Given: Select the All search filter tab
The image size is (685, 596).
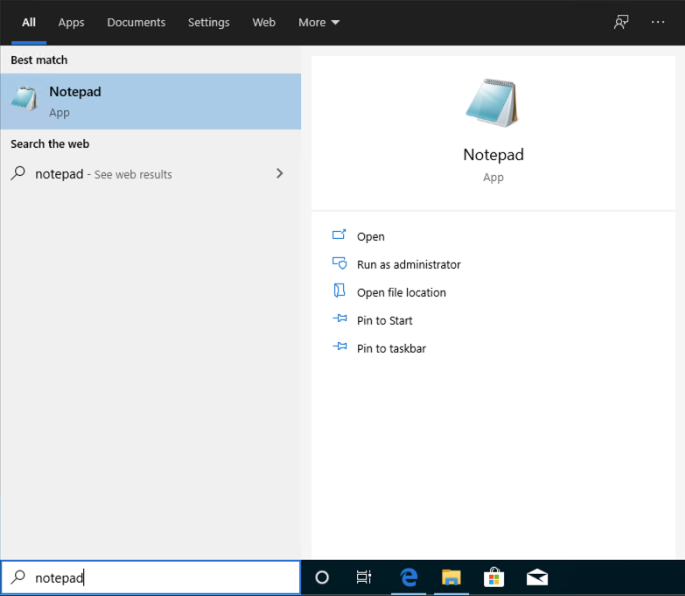Looking at the screenshot, I should [x=29, y=22].
